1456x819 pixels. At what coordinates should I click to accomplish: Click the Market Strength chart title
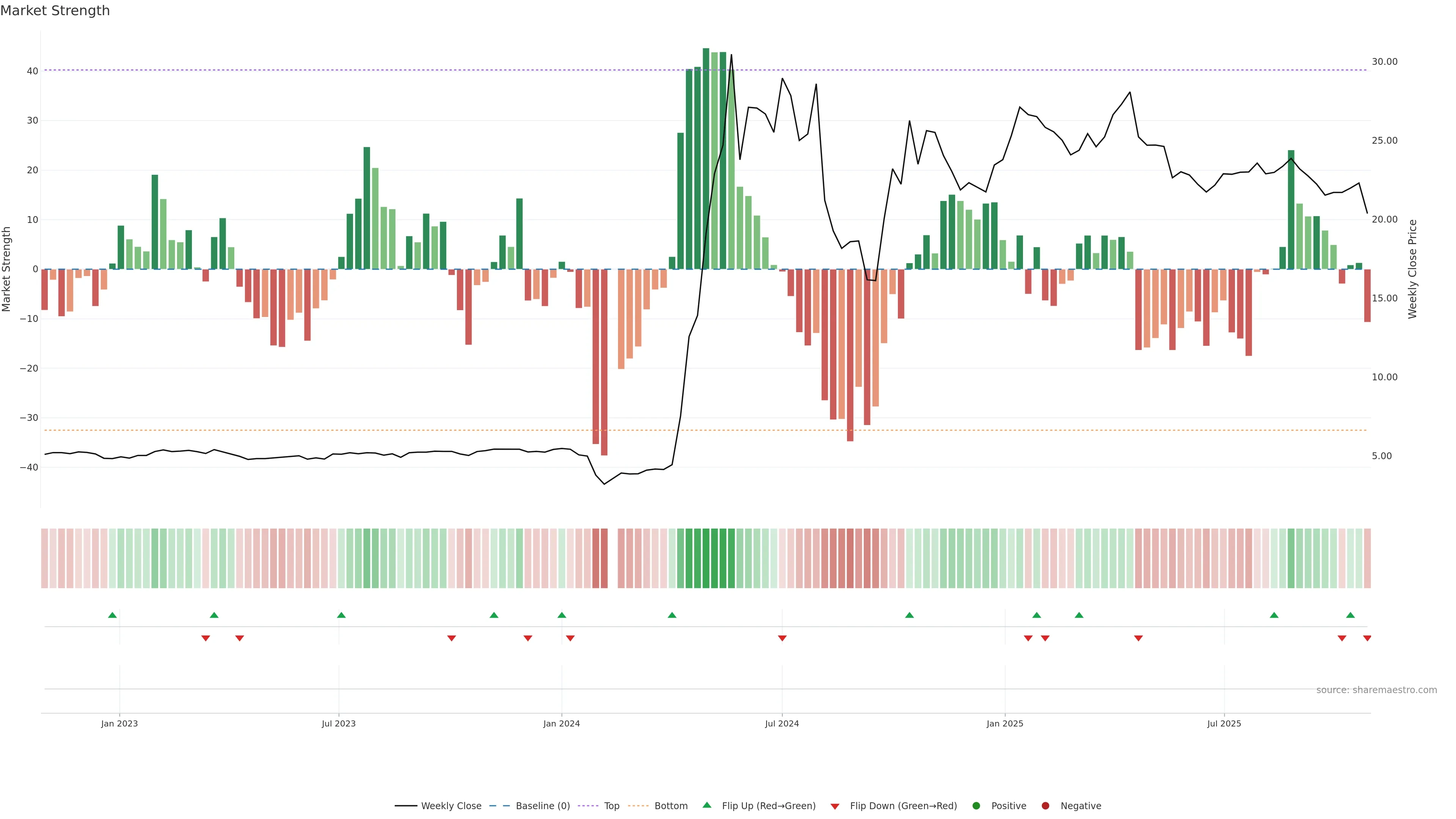click(x=55, y=11)
